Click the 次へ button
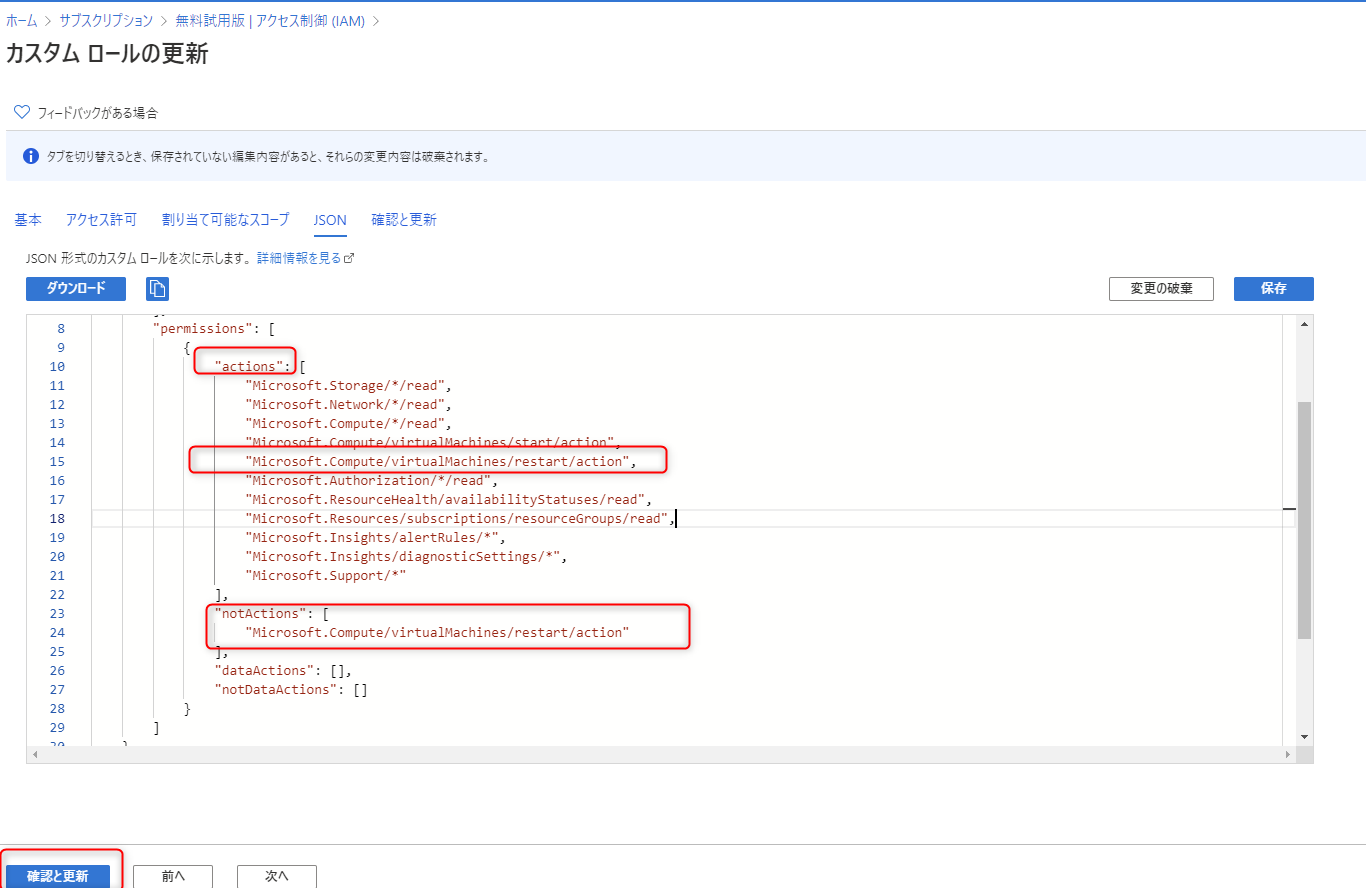The height and width of the screenshot is (888, 1366). 277,876
